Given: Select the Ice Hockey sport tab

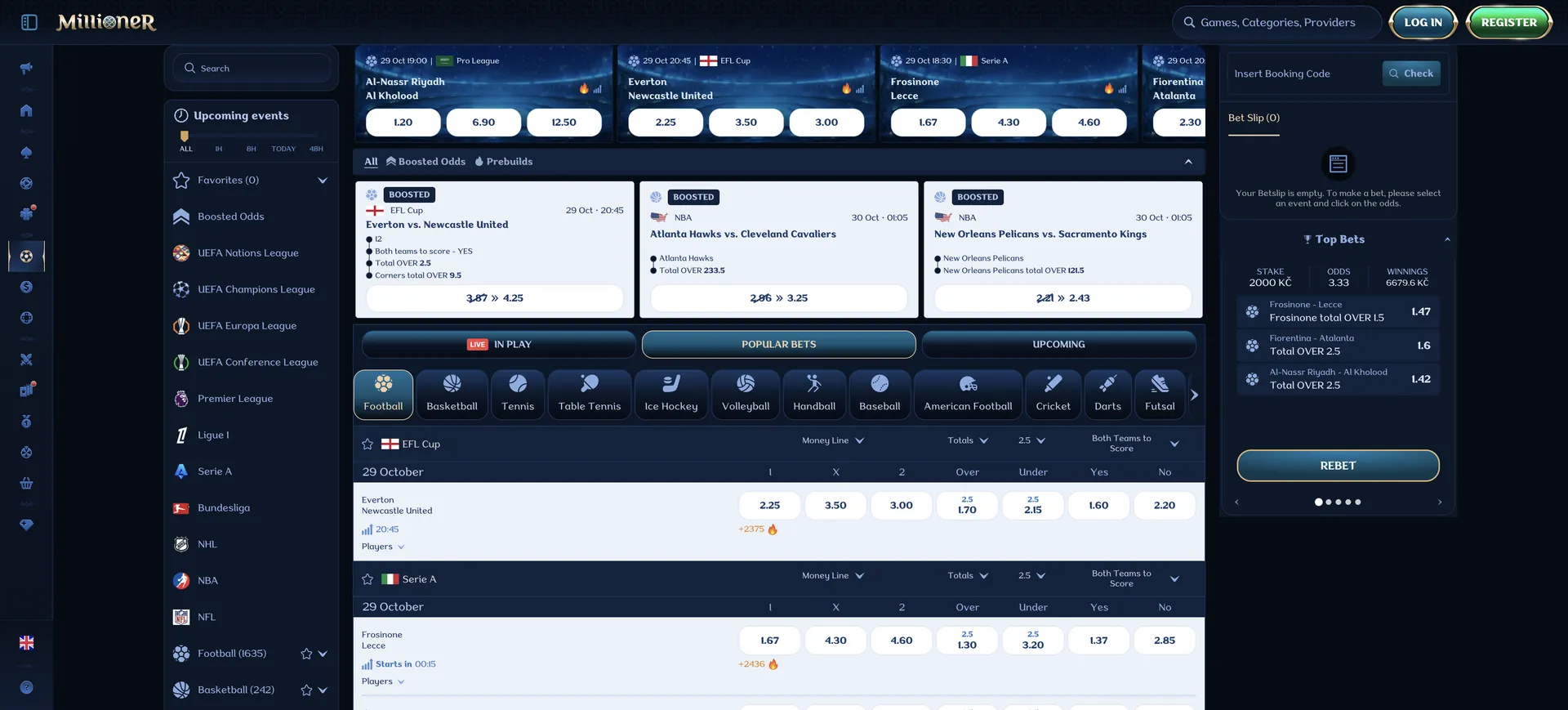Looking at the screenshot, I should click(x=671, y=395).
